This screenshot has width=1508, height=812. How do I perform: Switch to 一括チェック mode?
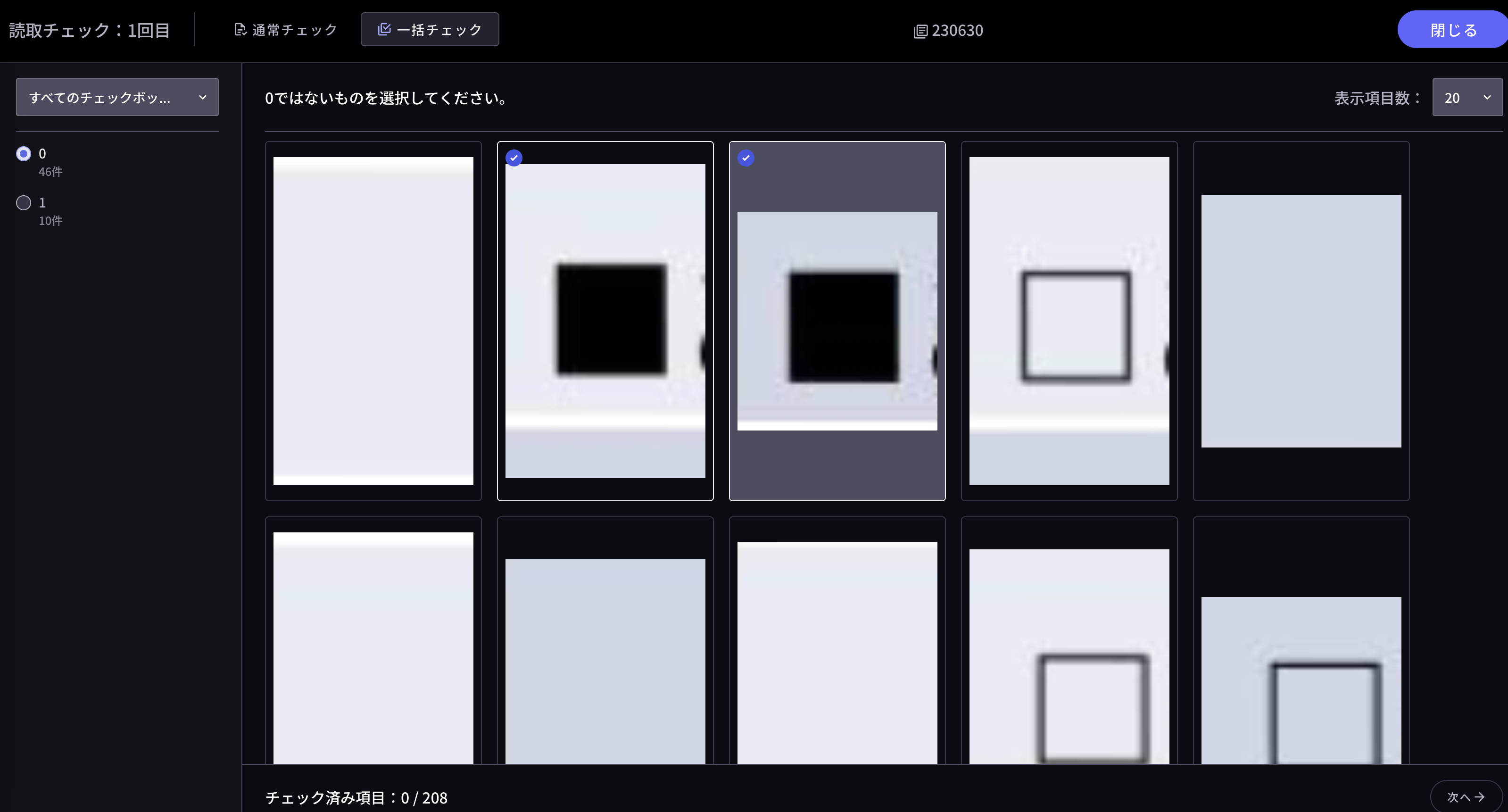pyautogui.click(x=430, y=29)
